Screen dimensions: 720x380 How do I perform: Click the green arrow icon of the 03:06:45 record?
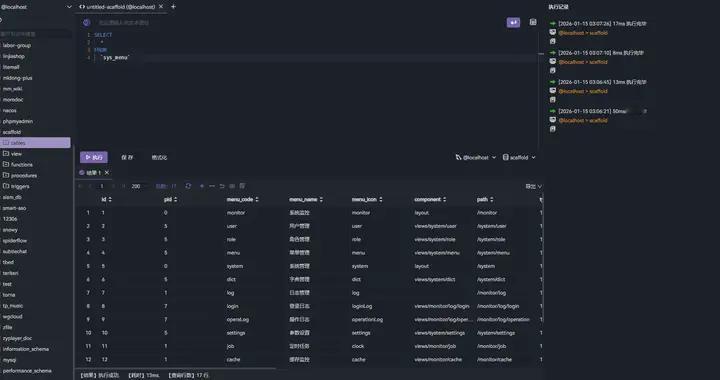coord(552,82)
